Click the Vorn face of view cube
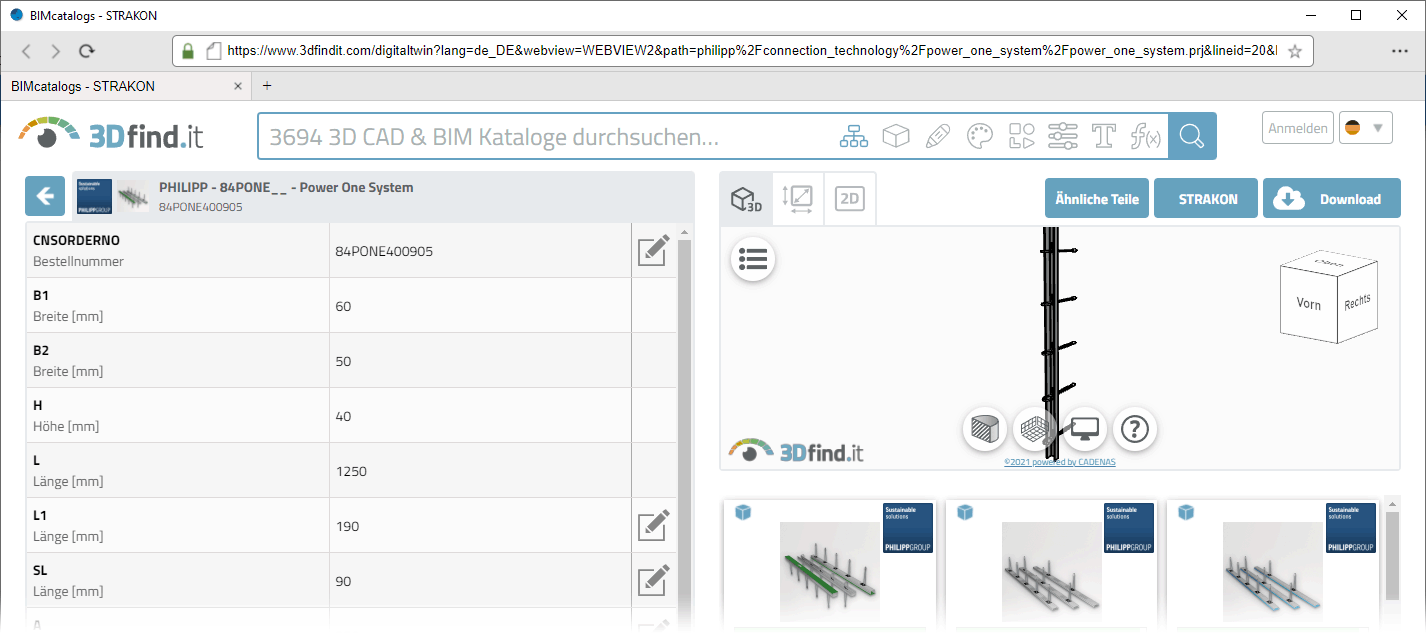 tap(1308, 304)
